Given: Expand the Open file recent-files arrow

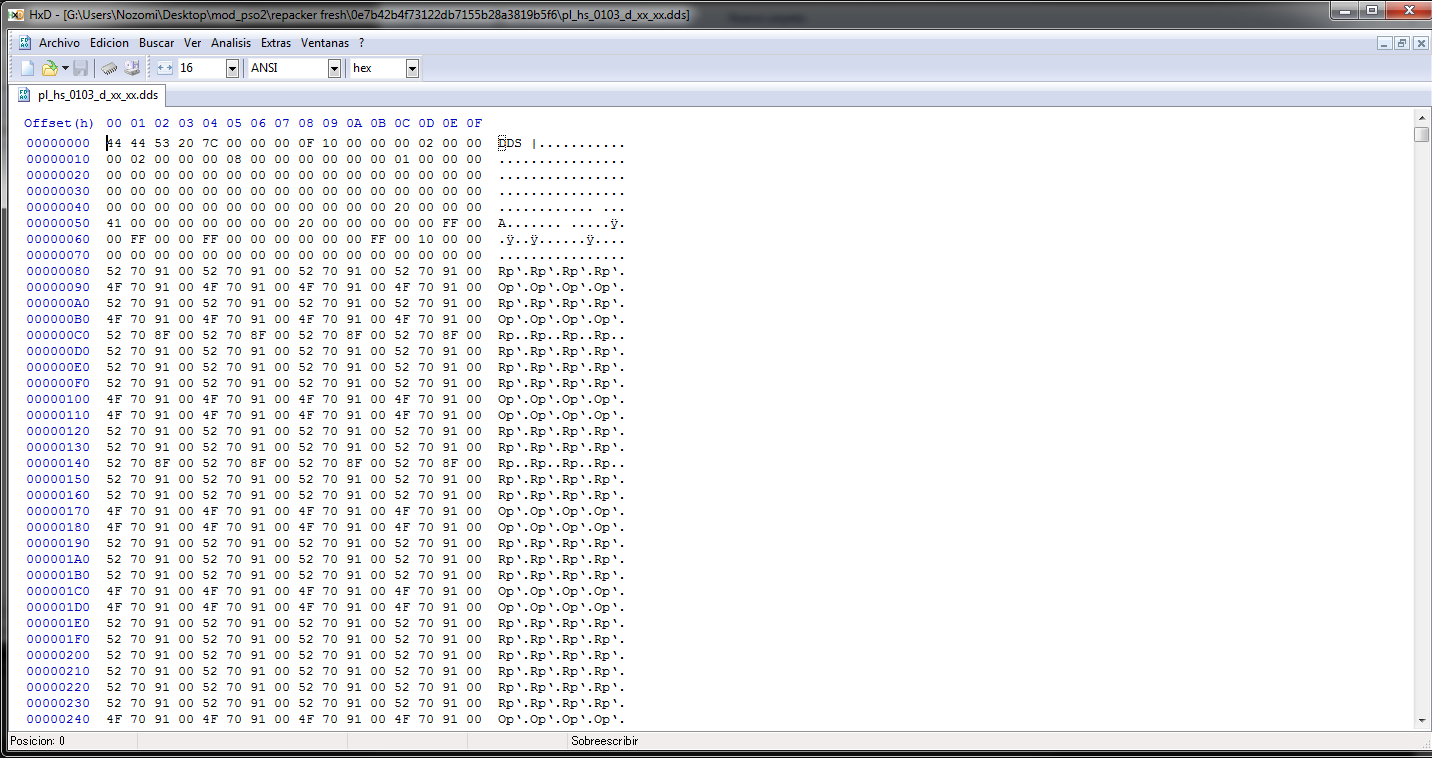Looking at the screenshot, I should tap(65, 68).
